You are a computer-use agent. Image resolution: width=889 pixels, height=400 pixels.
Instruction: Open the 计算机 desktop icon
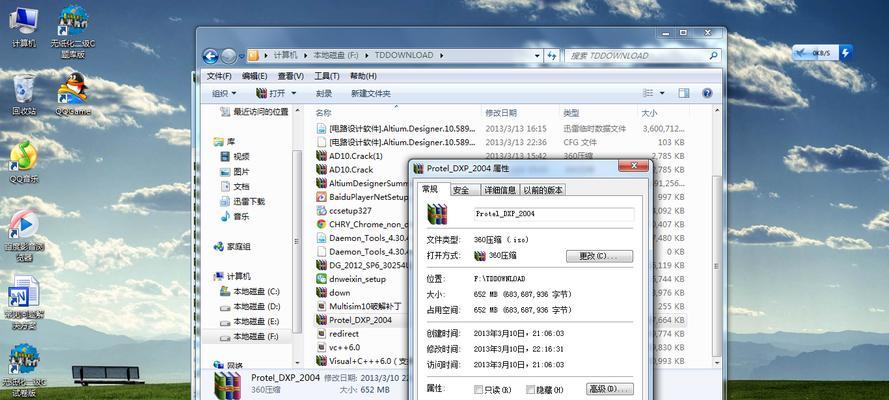point(23,25)
